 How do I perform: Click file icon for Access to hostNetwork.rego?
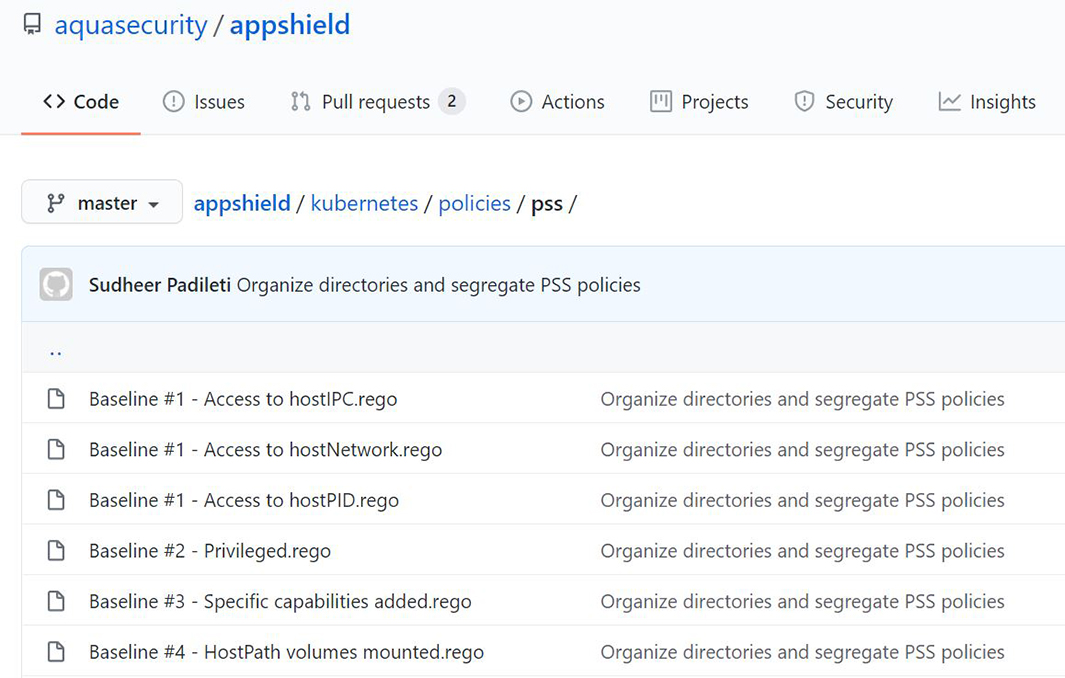click(56, 449)
